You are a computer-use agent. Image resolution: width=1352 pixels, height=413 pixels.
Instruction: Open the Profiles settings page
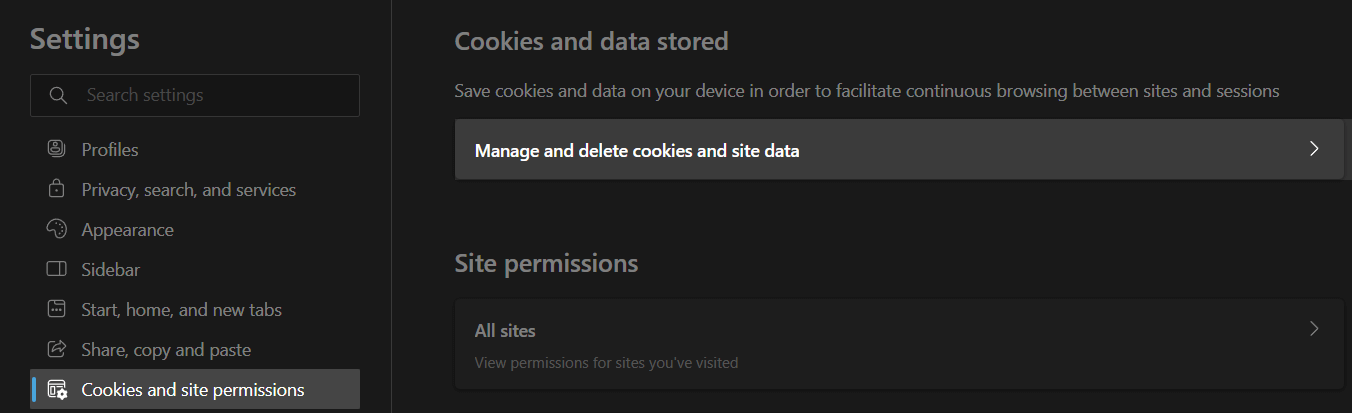pyautogui.click(x=110, y=150)
